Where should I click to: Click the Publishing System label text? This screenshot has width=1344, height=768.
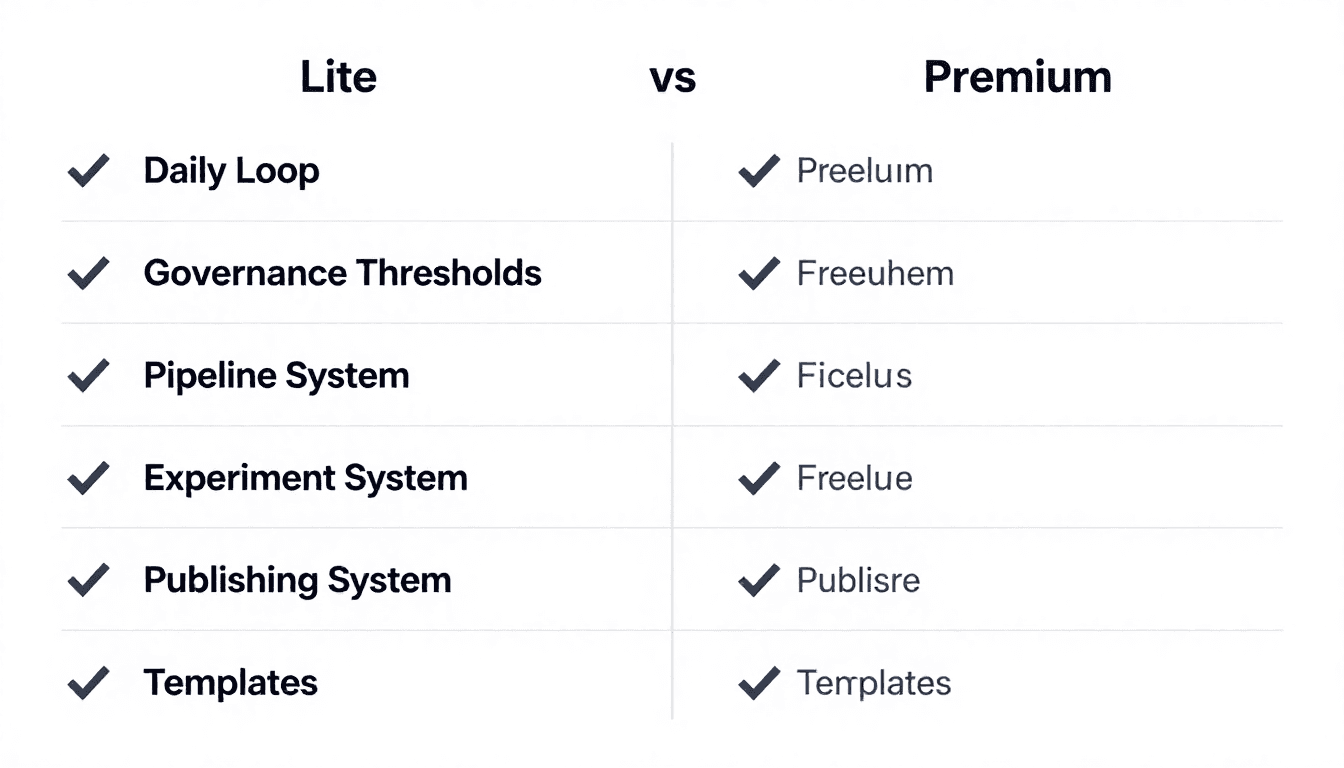pyautogui.click(x=297, y=580)
